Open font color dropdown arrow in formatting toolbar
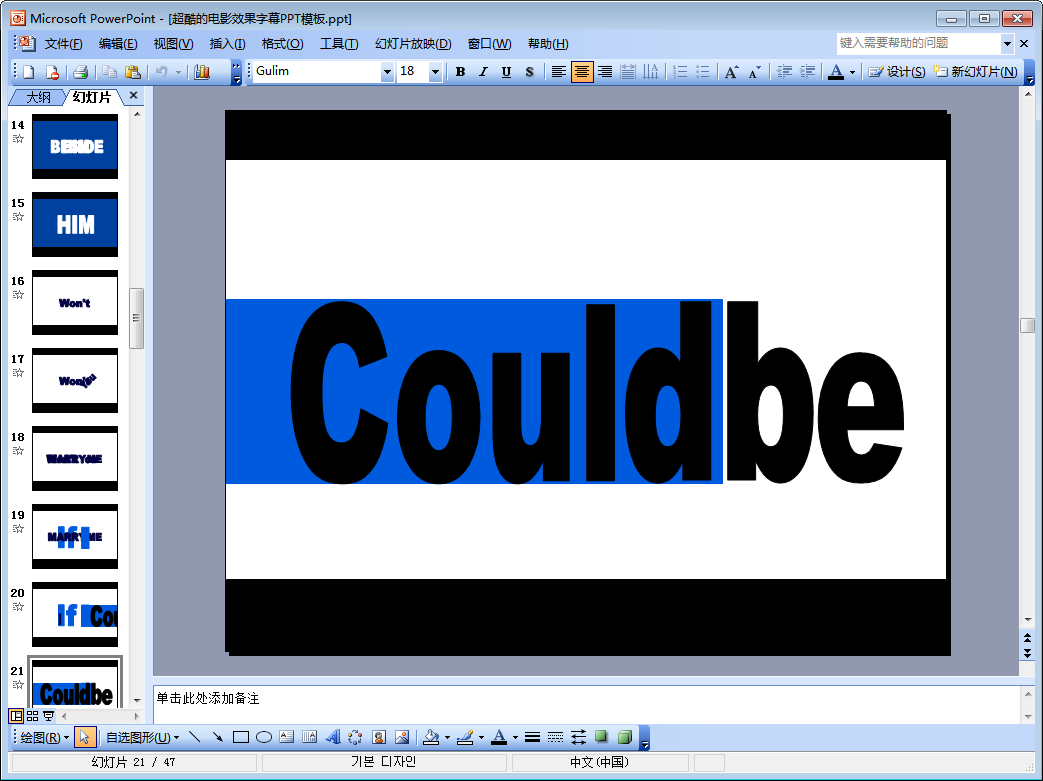This screenshot has width=1043, height=781. click(x=852, y=72)
